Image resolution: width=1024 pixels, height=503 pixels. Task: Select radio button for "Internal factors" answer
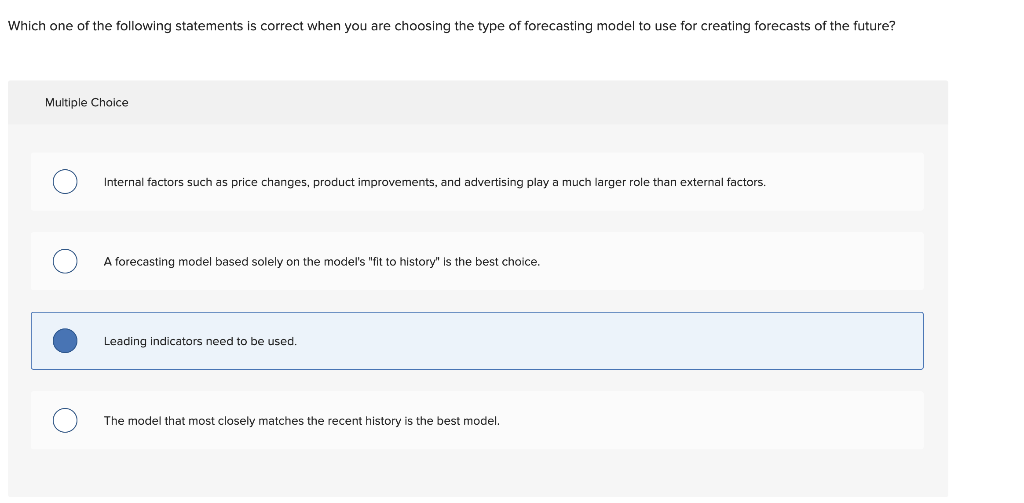[x=65, y=182]
